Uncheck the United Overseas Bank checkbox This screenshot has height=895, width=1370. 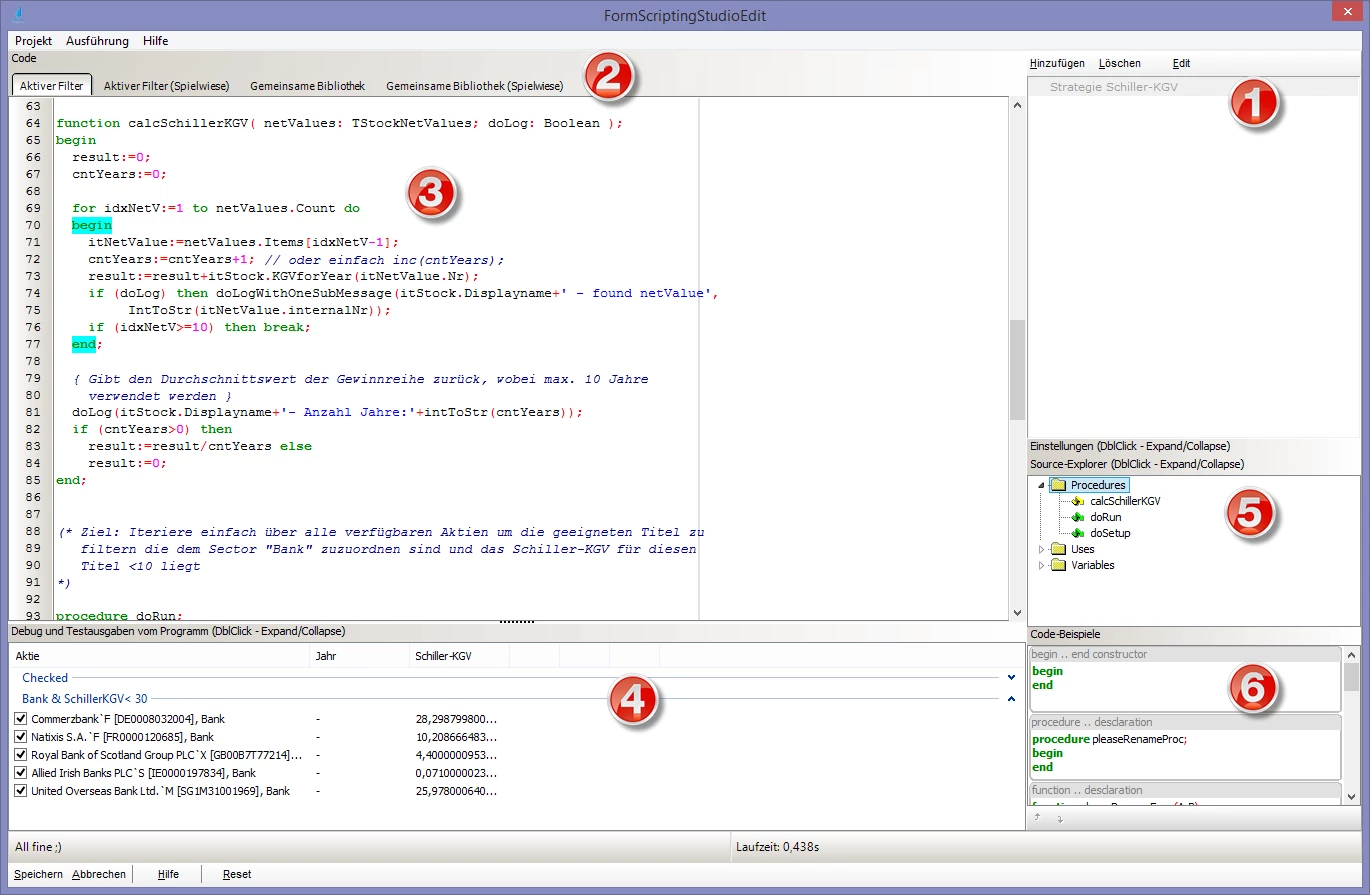[x=21, y=791]
